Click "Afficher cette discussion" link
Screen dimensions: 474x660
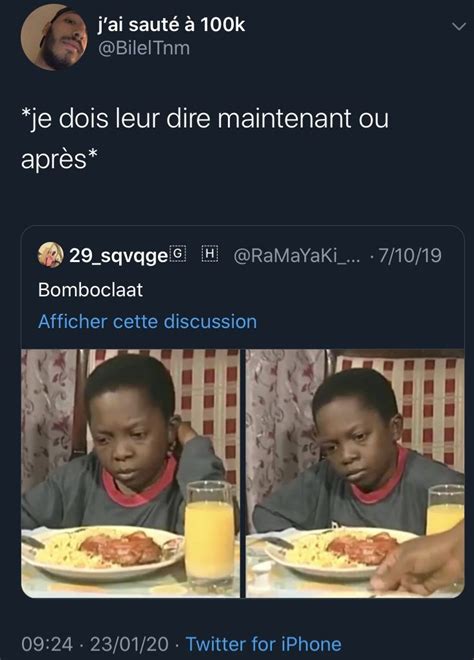(147, 322)
